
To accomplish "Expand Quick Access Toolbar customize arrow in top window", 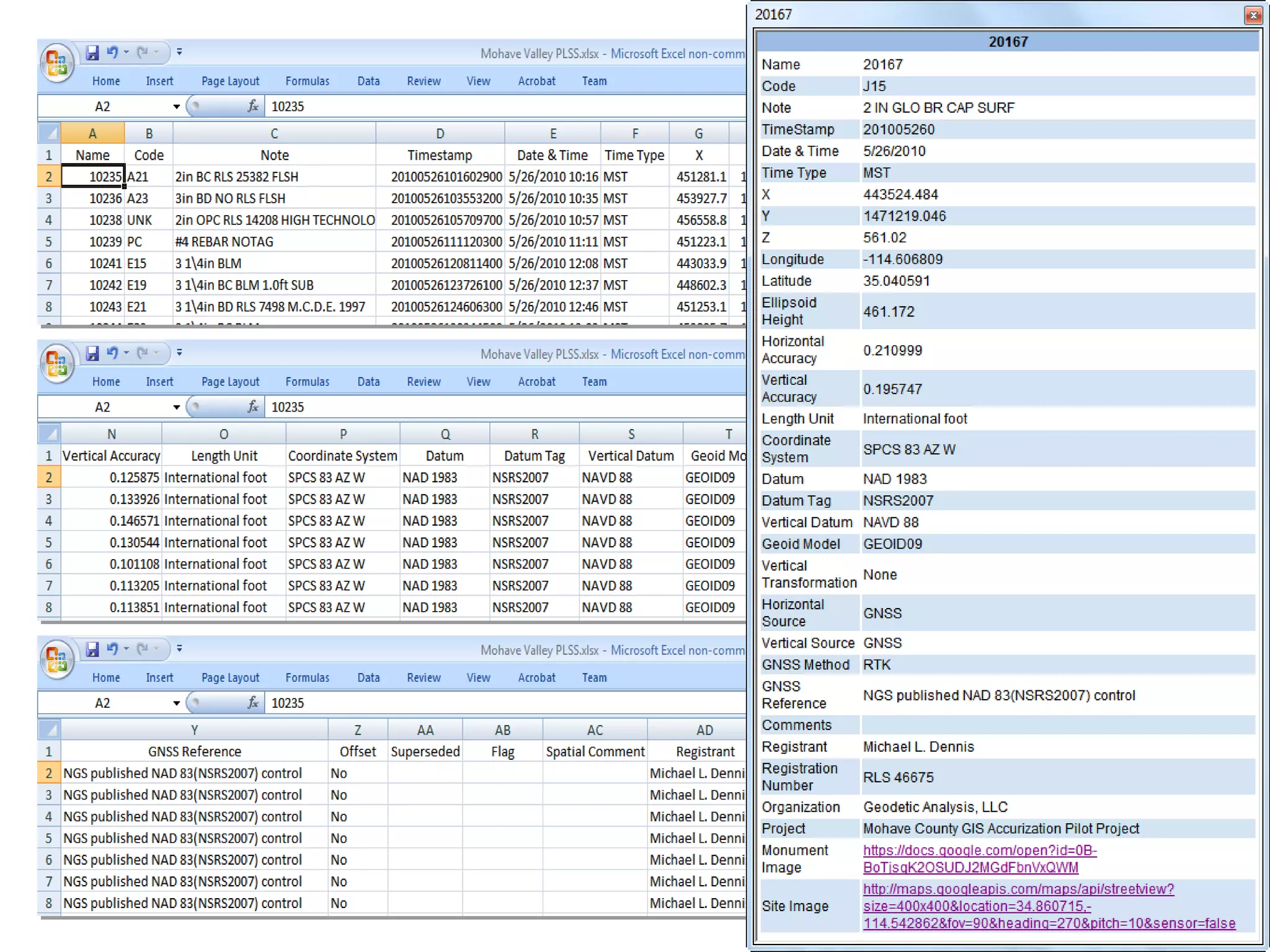I will tap(179, 53).
